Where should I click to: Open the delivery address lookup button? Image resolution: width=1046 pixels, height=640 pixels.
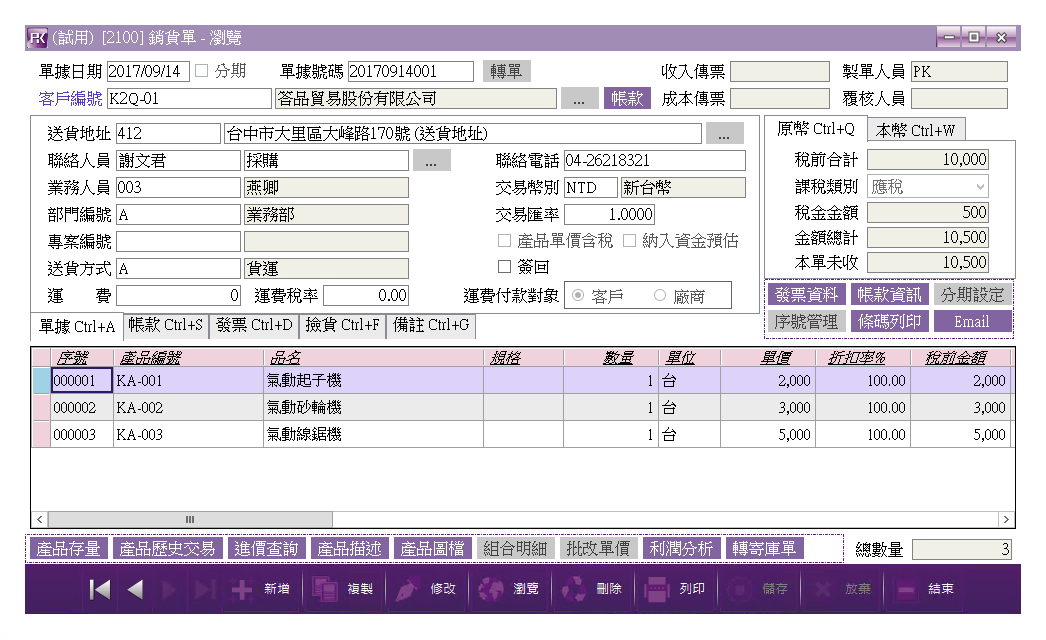click(x=724, y=133)
